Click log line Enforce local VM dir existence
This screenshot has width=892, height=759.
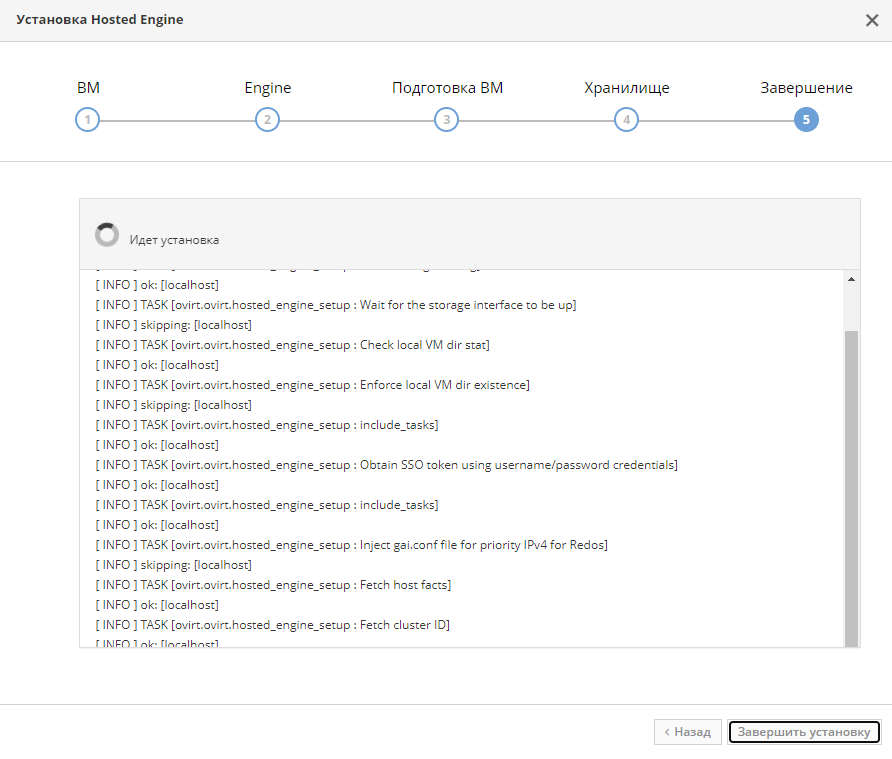[312, 385]
